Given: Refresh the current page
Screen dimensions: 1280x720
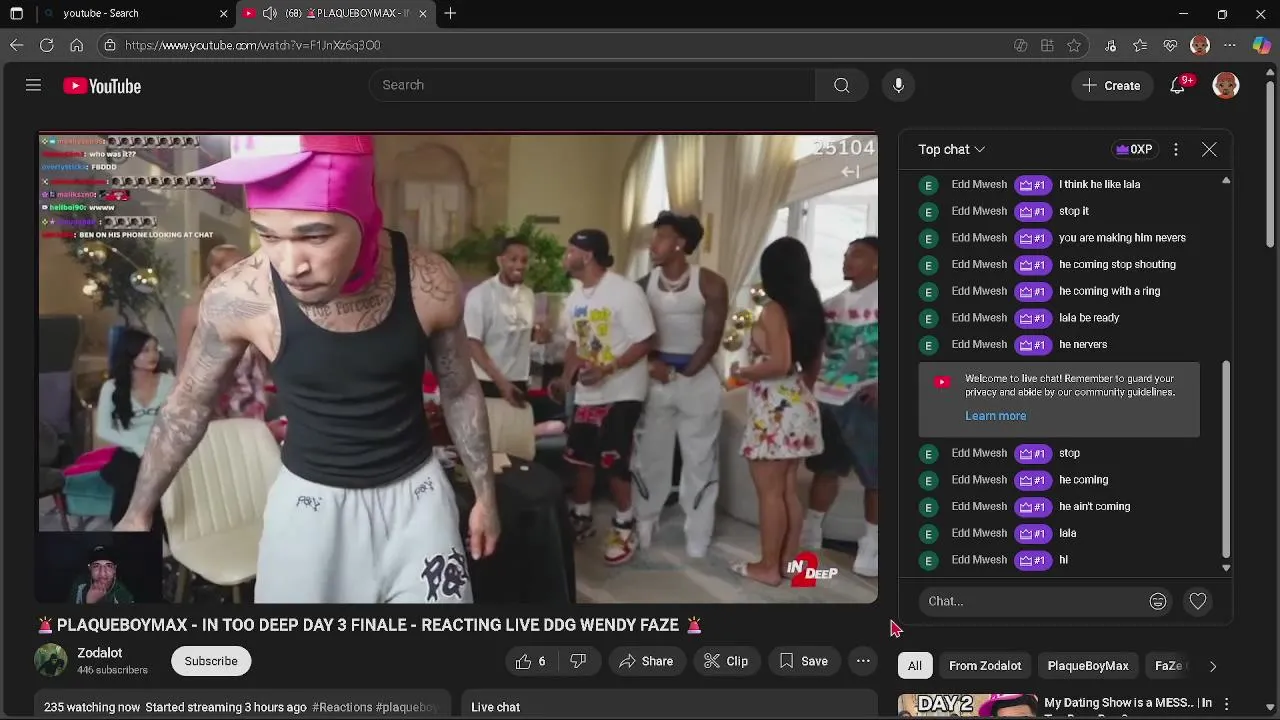Looking at the screenshot, I should 46,45.
